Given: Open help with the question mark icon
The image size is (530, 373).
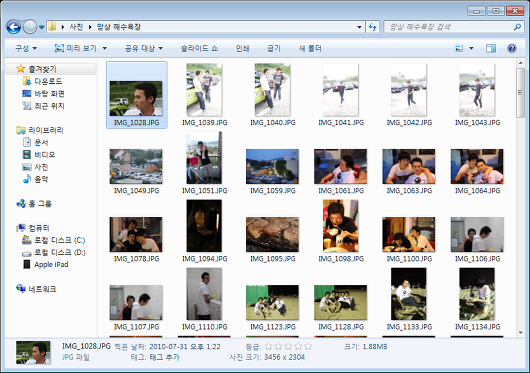Looking at the screenshot, I should tap(512, 48).
